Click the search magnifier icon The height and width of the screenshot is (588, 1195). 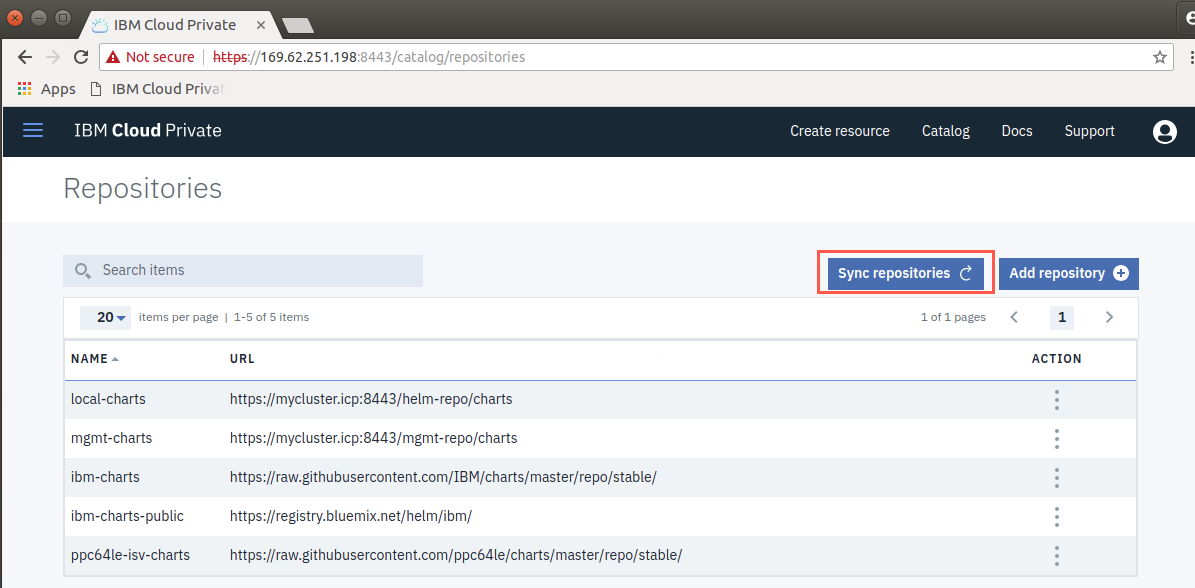83,270
